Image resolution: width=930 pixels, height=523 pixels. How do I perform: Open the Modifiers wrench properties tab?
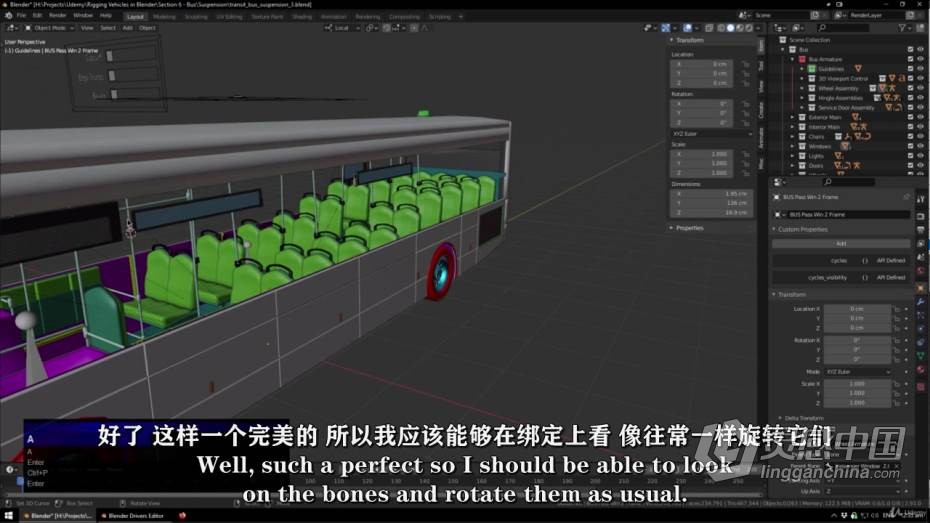pos(921,301)
